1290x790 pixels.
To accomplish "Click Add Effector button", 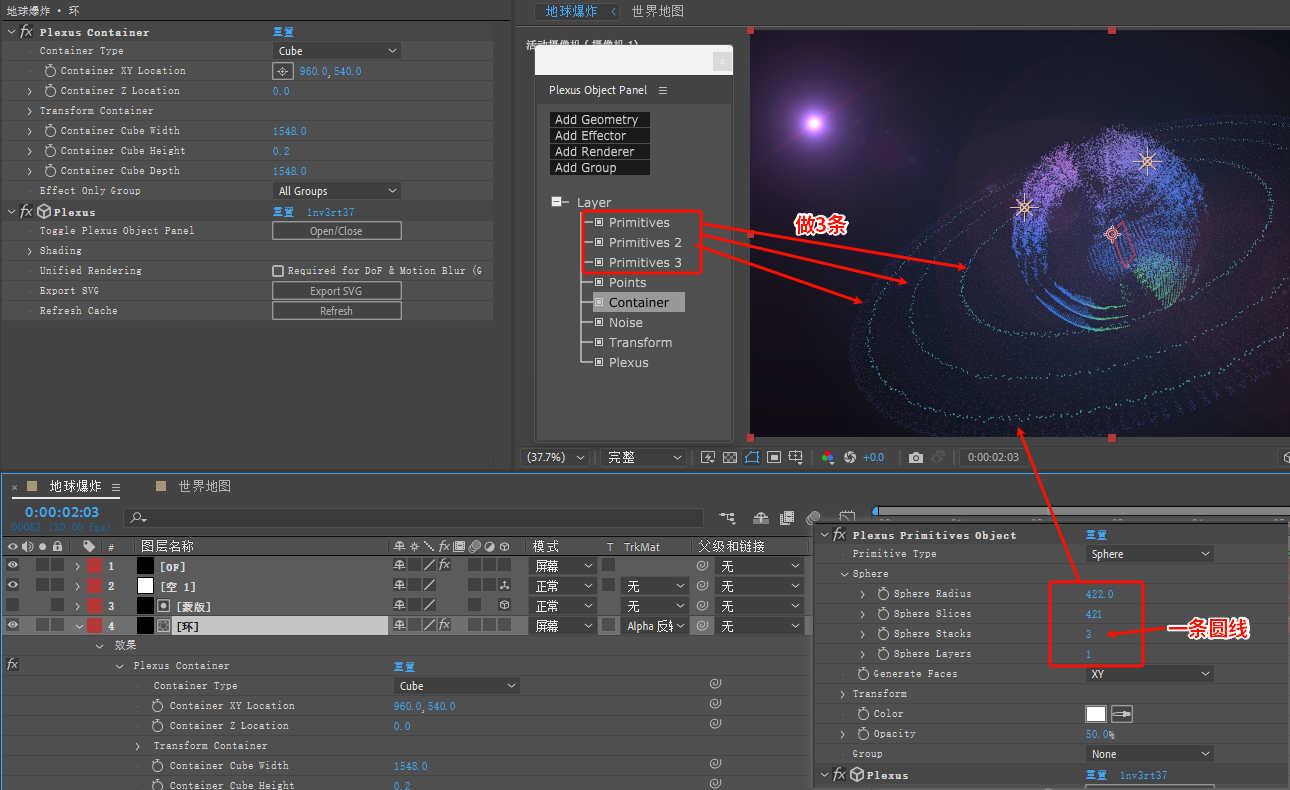I will tap(600, 136).
